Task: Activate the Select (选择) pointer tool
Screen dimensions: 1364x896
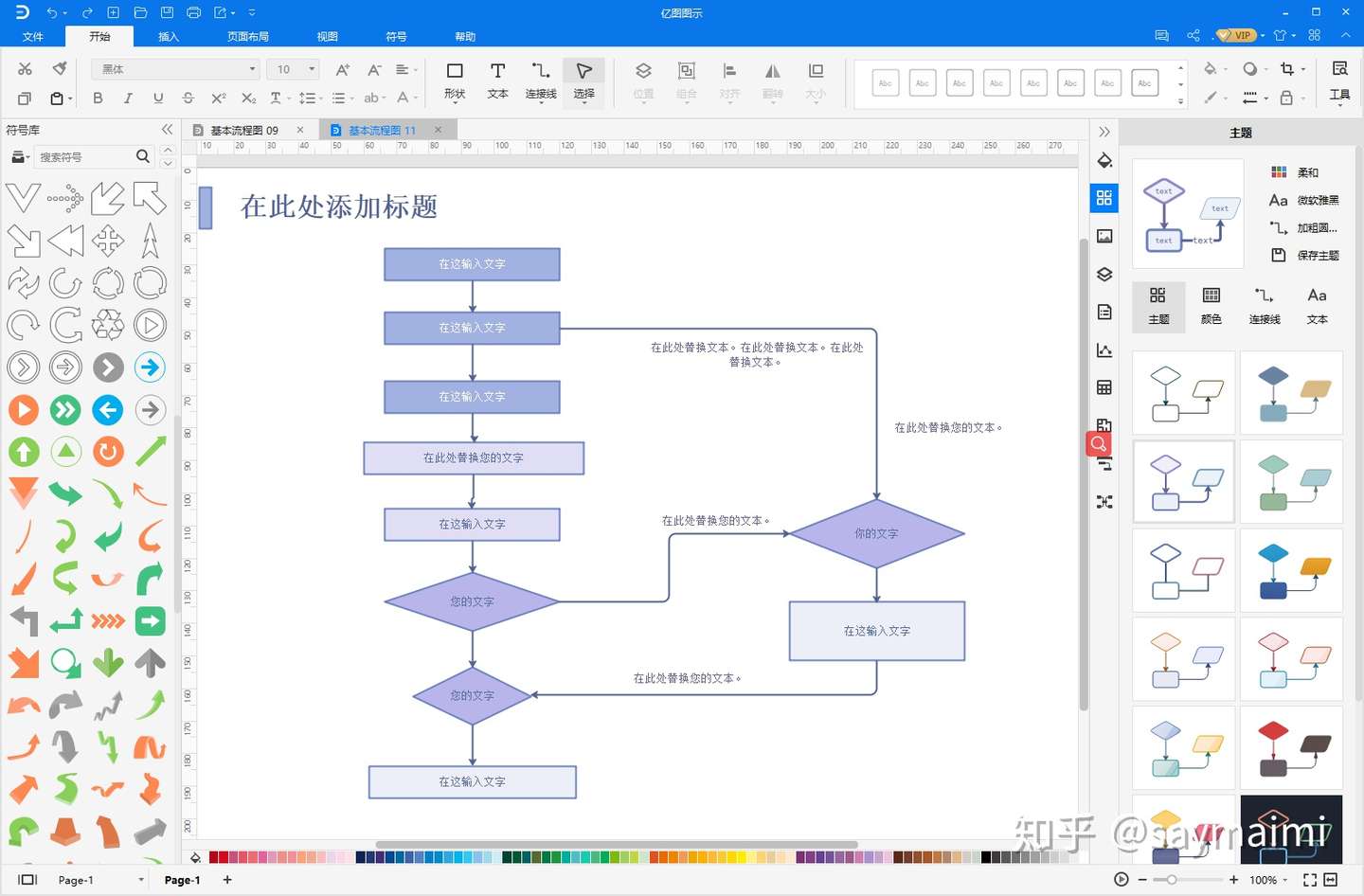Action: pyautogui.click(x=584, y=81)
